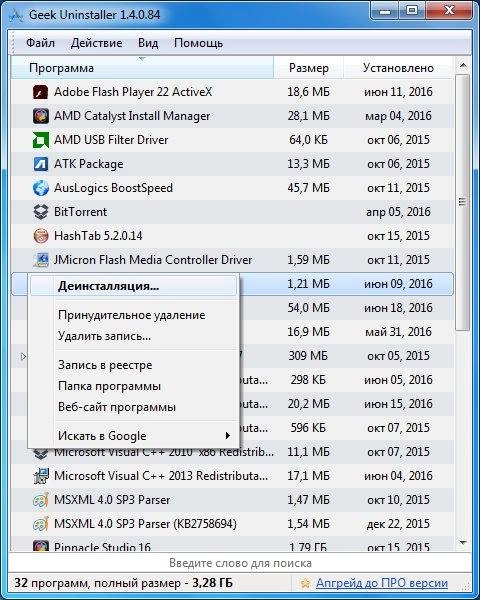Select Microsoft Visual C++ 2010 x86 Redistributable row
480x600 pixels.
pos(232,454)
